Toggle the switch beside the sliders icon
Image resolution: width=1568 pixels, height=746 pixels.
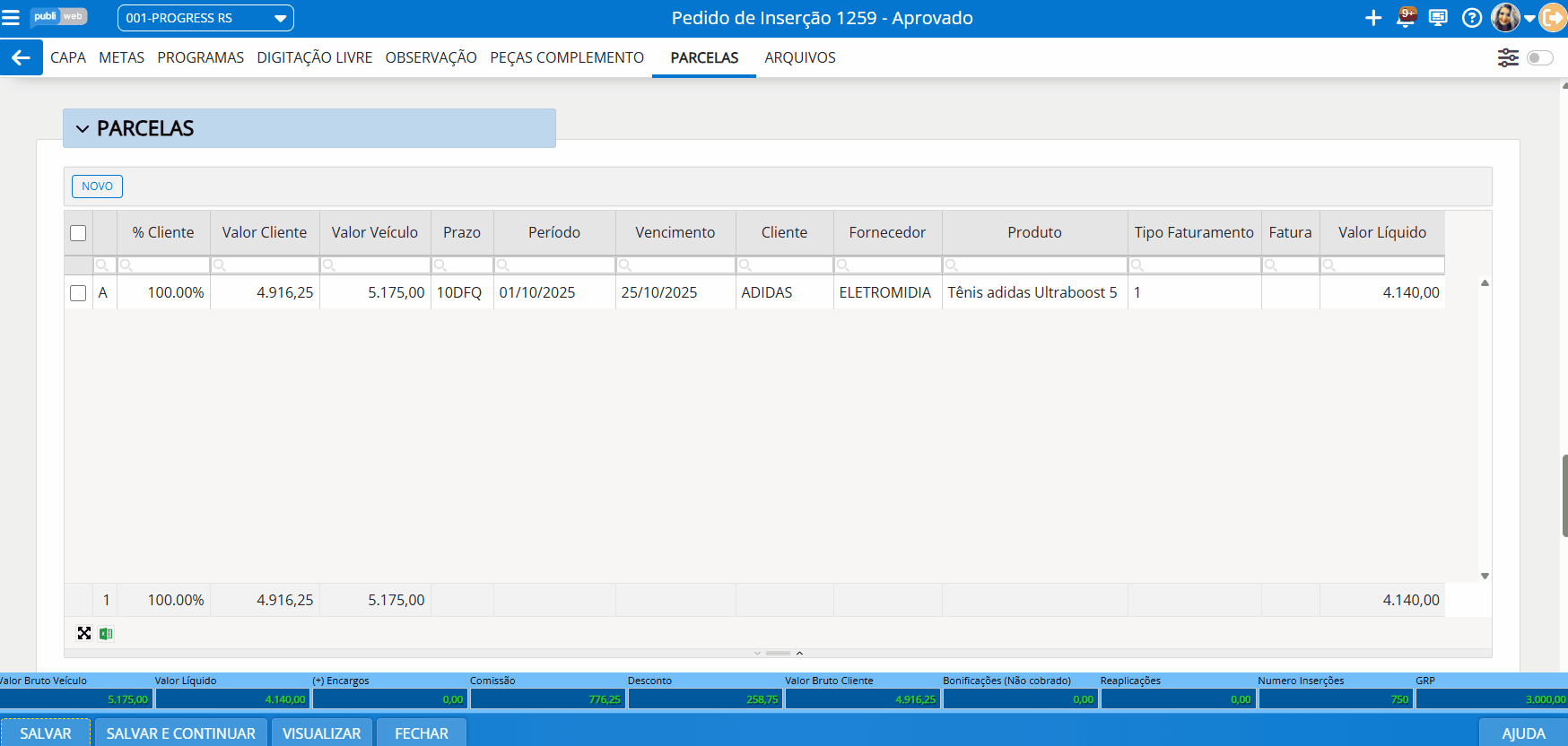click(1539, 58)
